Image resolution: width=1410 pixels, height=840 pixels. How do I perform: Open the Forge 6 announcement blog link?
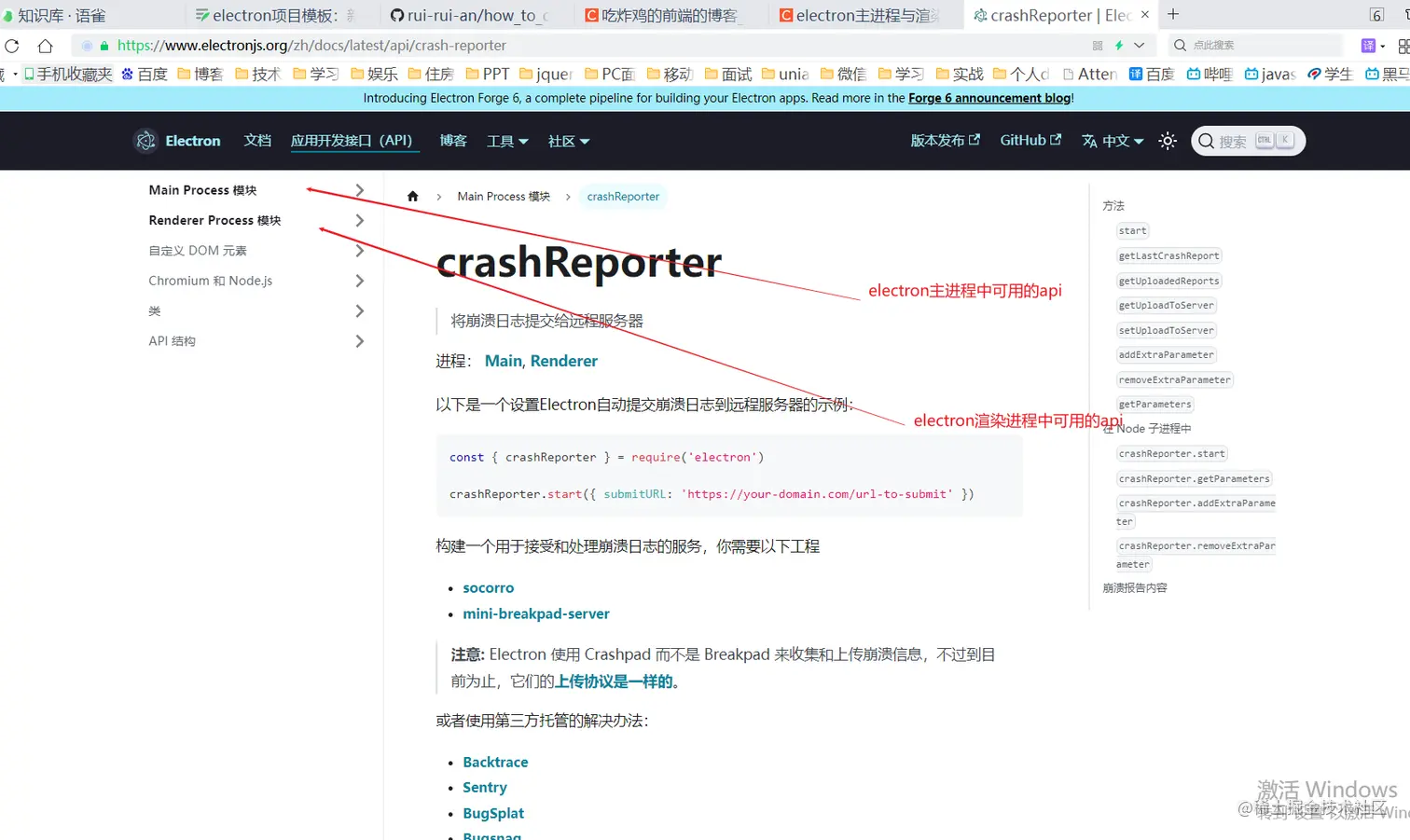point(989,98)
